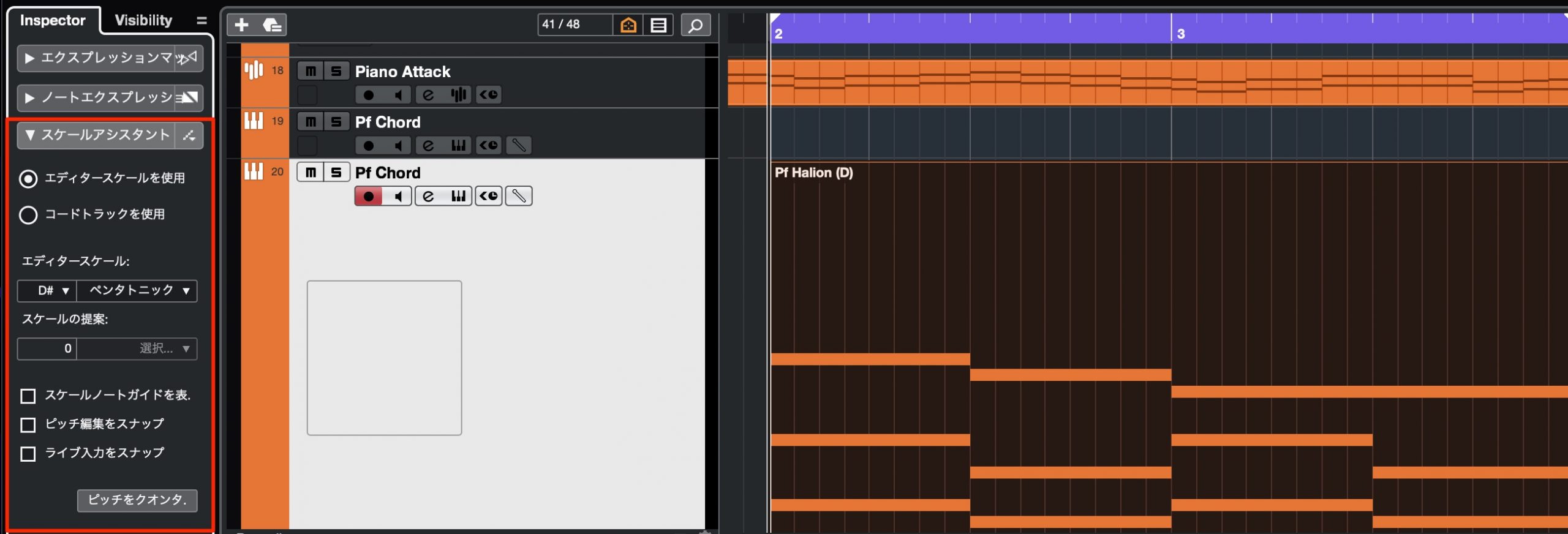Click the scale suggestion count field showing 0
Image resolution: width=1568 pixels, height=534 pixels.
point(47,348)
